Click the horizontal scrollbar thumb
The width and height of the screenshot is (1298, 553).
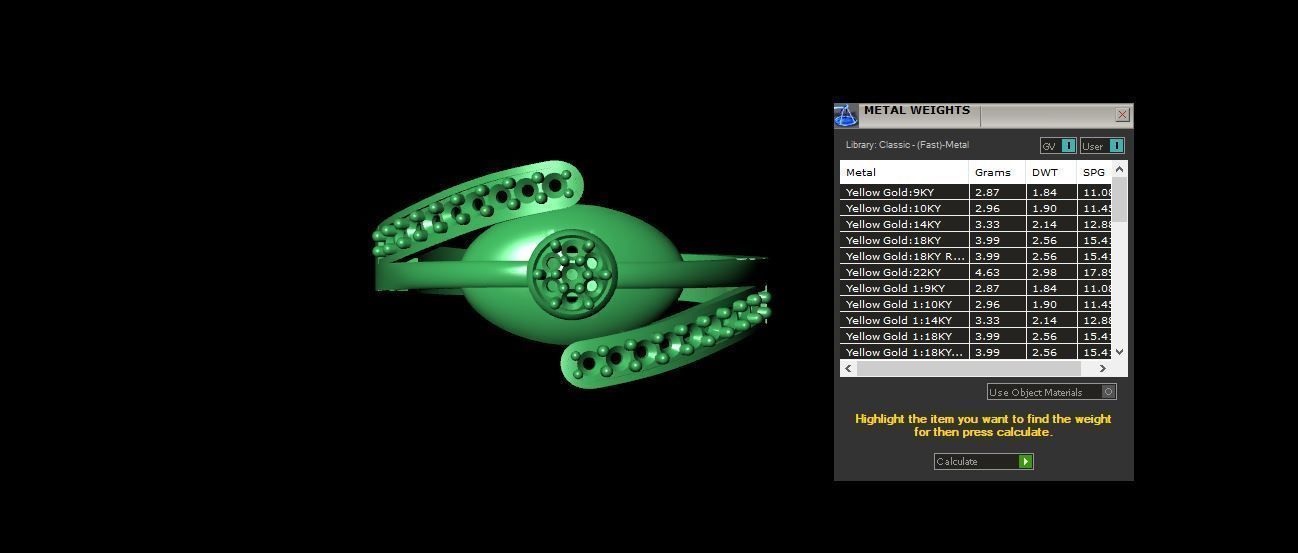point(968,368)
